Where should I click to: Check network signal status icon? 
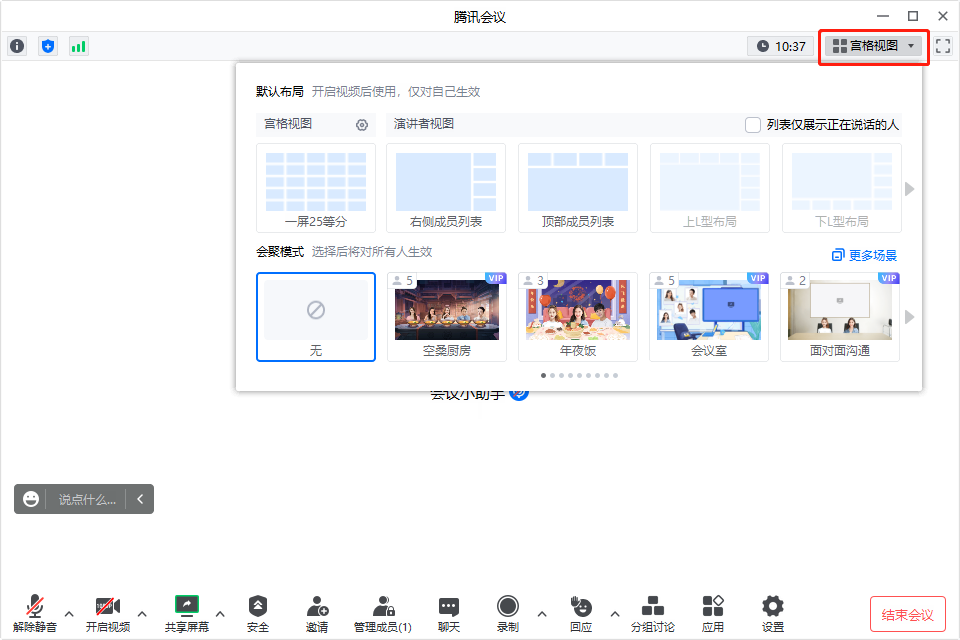pos(78,46)
